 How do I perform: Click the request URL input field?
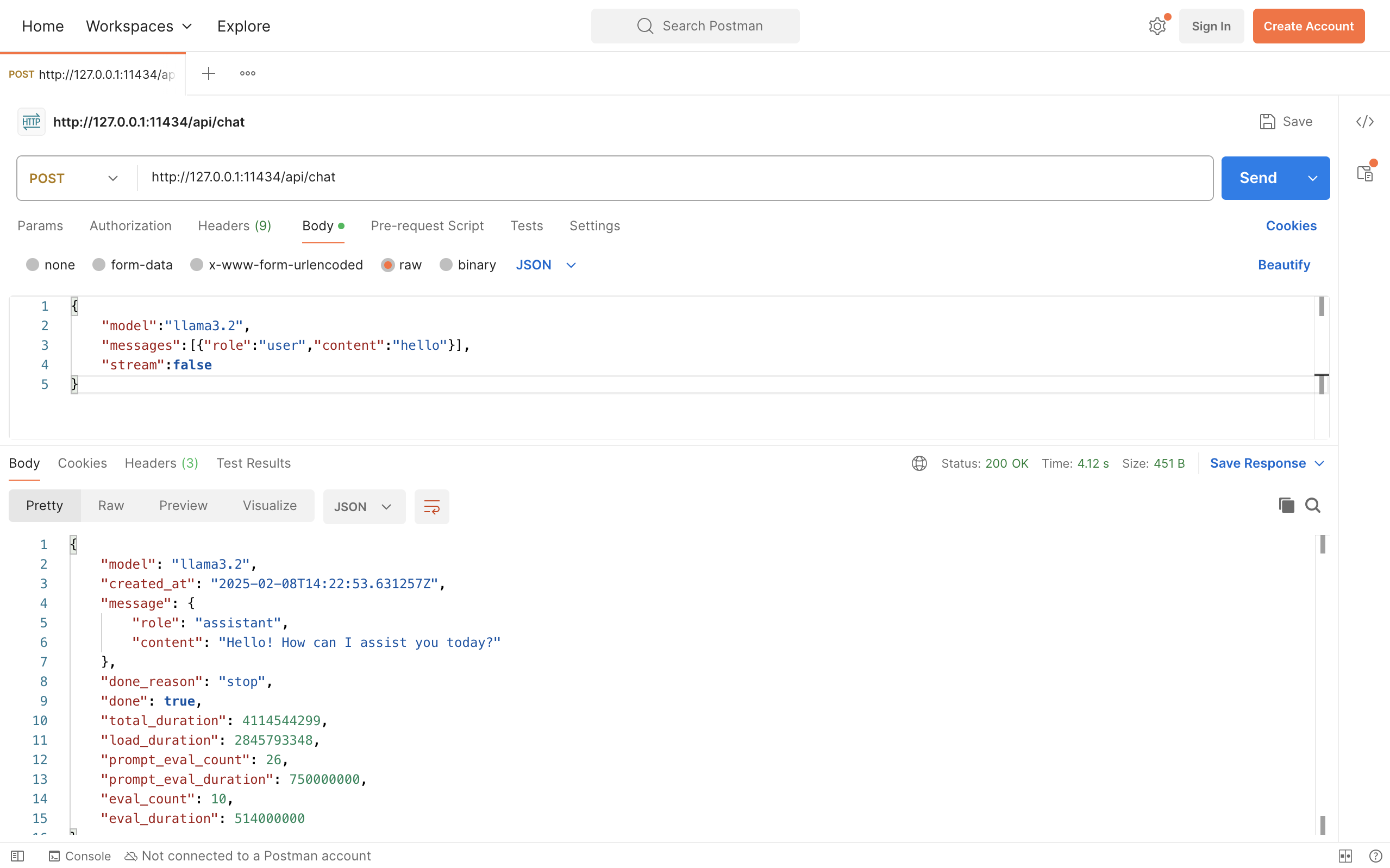675,178
